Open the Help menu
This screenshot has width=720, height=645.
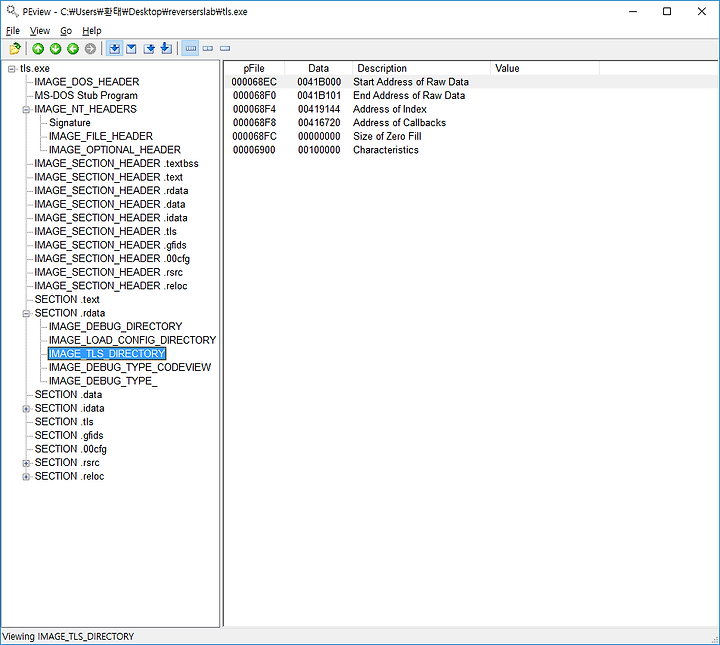(92, 31)
